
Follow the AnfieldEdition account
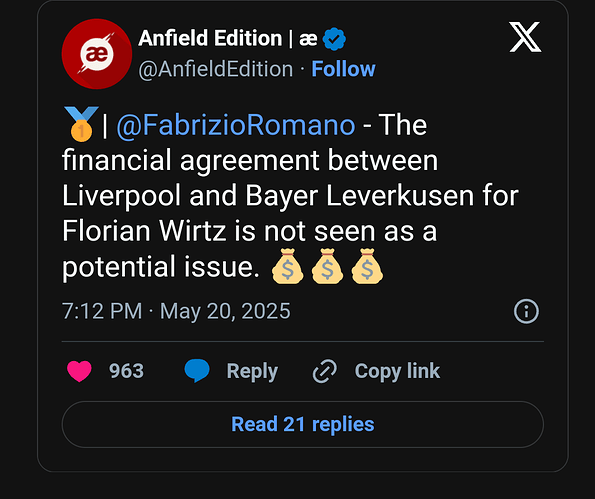point(343,69)
